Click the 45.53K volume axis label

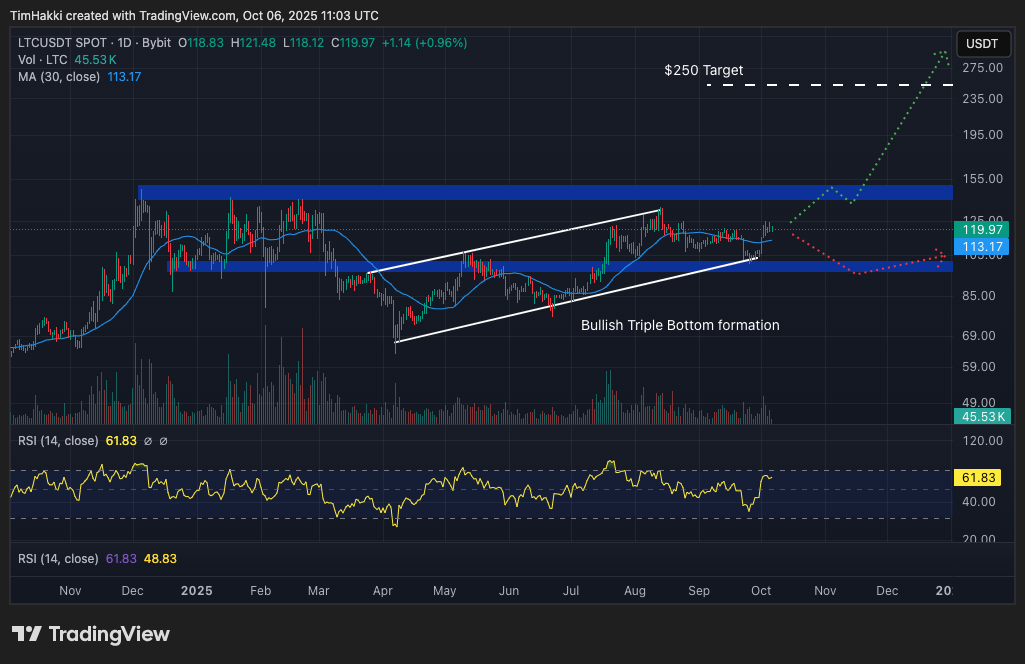pyautogui.click(x=982, y=415)
